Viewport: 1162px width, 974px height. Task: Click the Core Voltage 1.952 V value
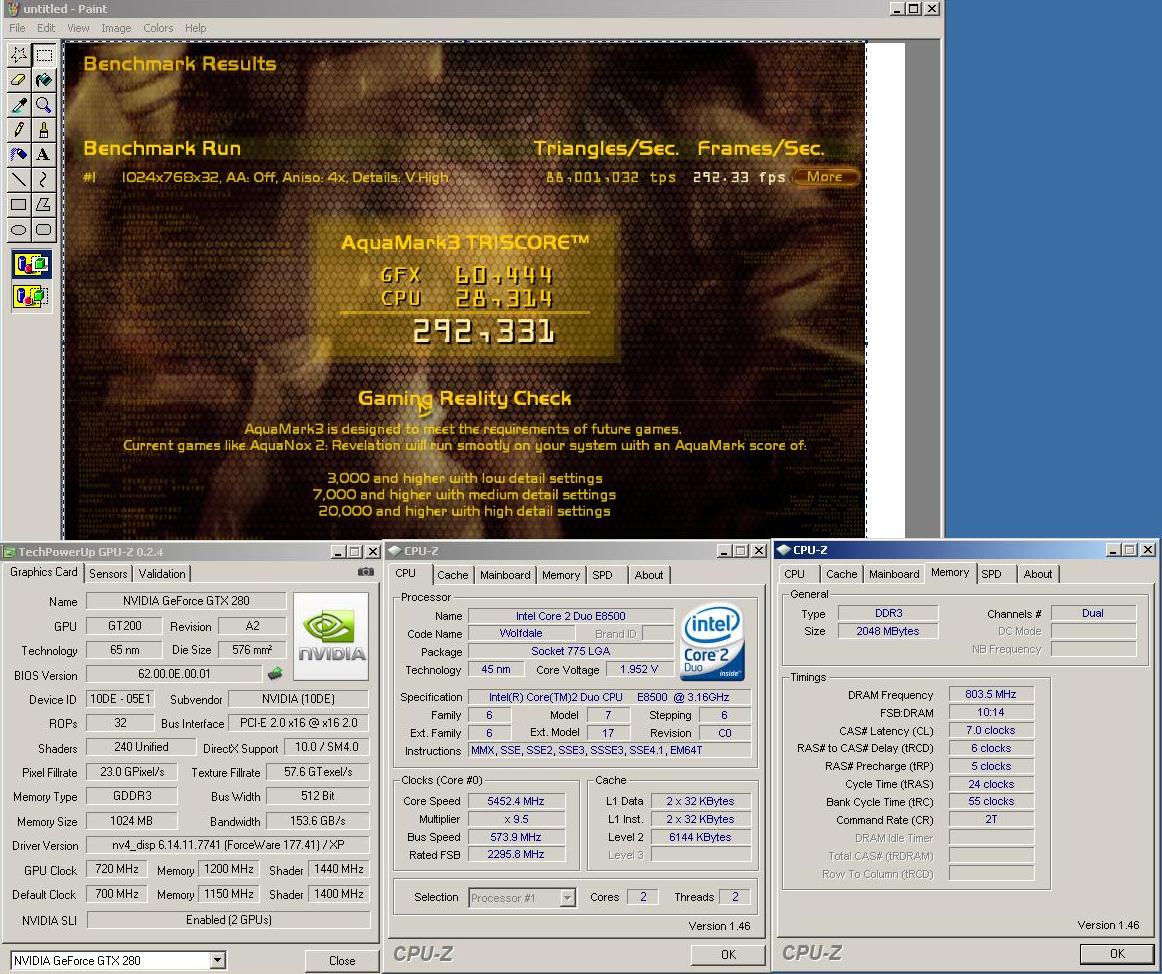tap(639, 669)
